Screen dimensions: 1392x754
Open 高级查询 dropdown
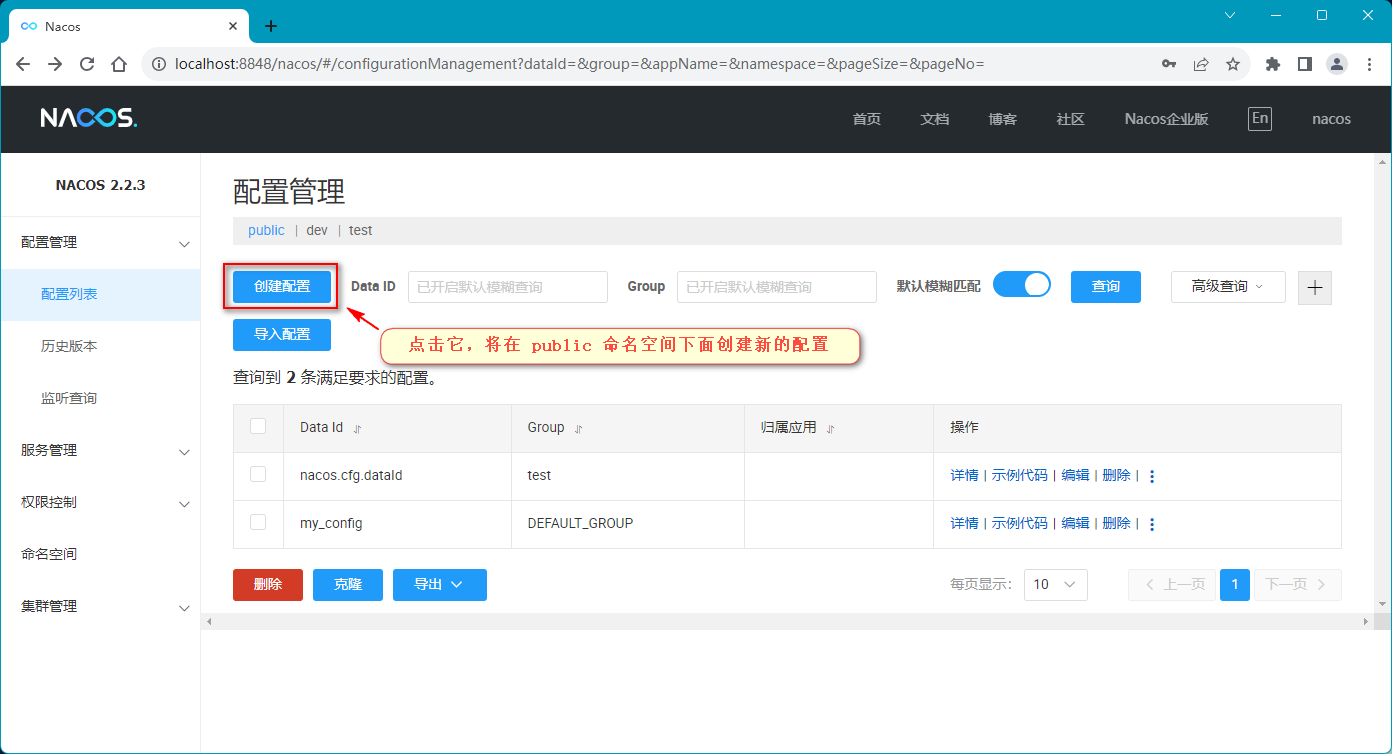point(1228,287)
